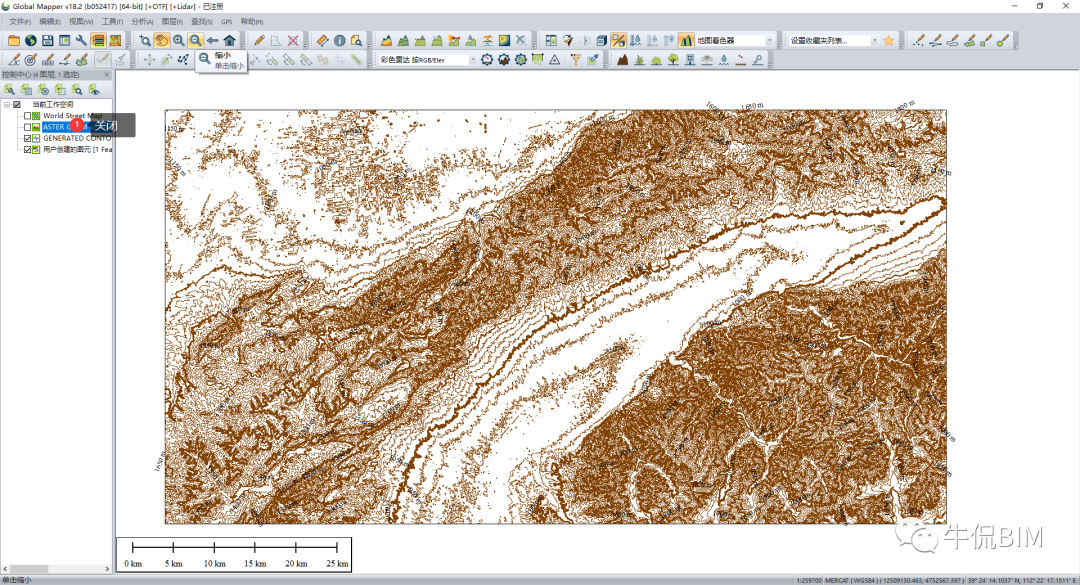Open the 彩色雷达 按RGB/Elev combo box
This screenshot has width=1080, height=585.
[472, 60]
